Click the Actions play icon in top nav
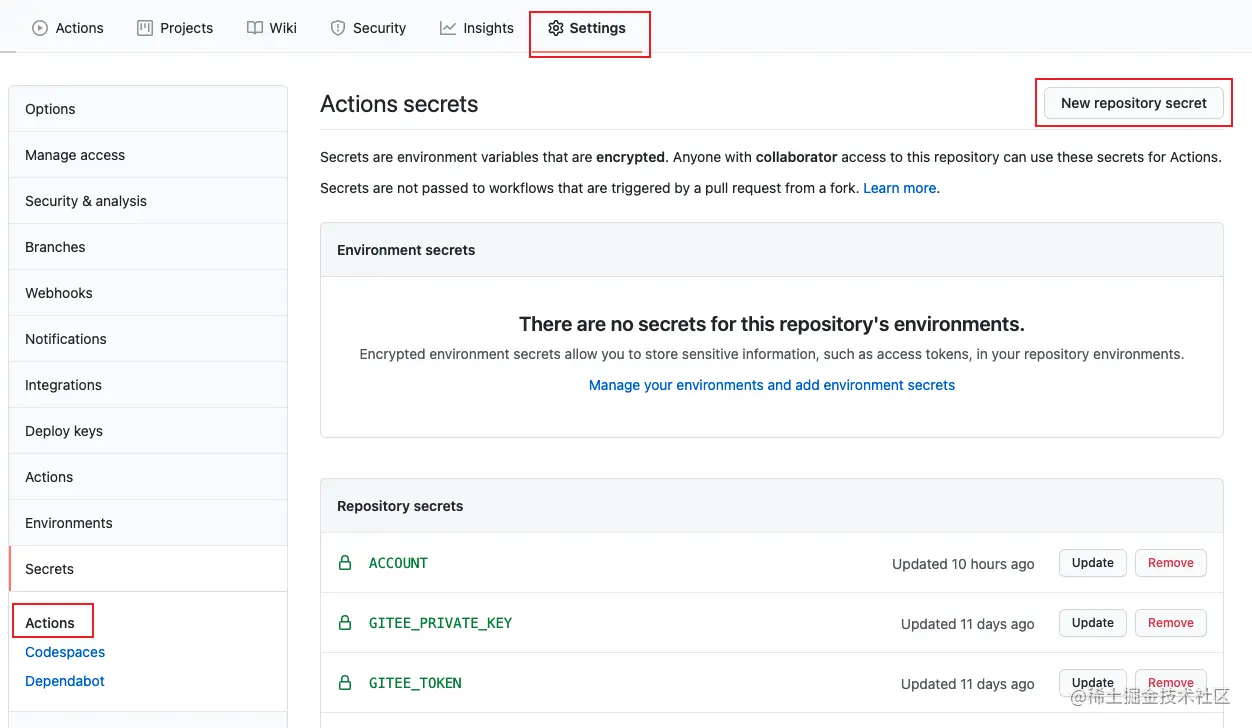This screenshot has width=1252, height=728. pyautogui.click(x=40, y=28)
